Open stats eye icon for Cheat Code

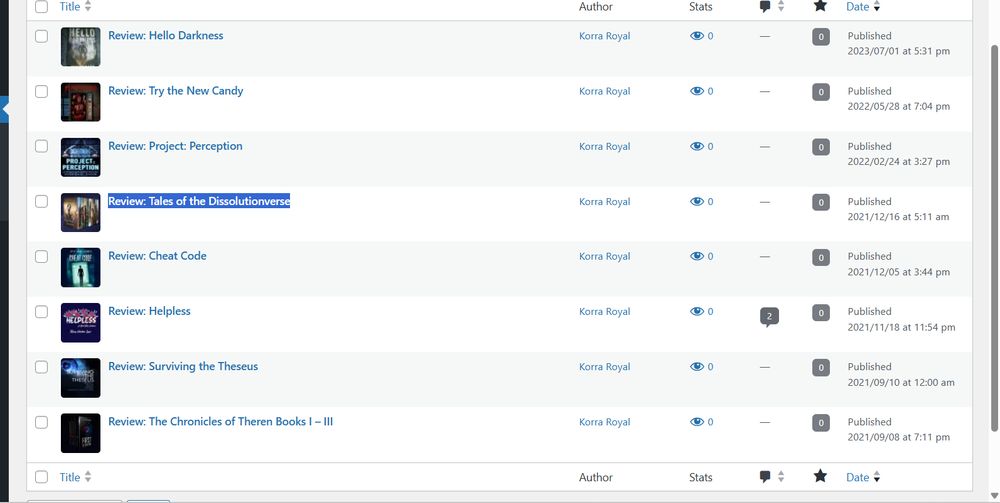click(696, 256)
